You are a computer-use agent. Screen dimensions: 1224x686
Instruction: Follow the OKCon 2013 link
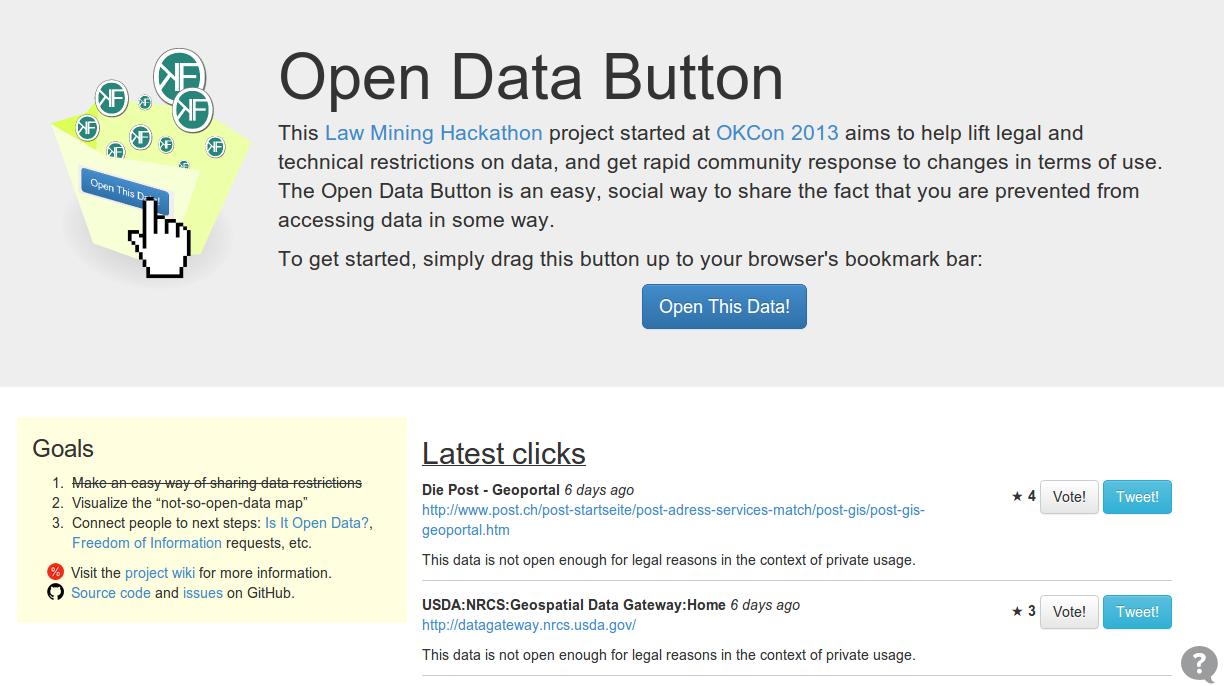(777, 133)
